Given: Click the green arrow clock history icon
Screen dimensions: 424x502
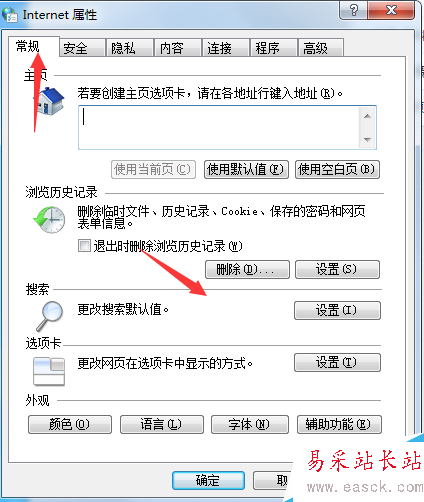Looking at the screenshot, I should pos(49,220).
